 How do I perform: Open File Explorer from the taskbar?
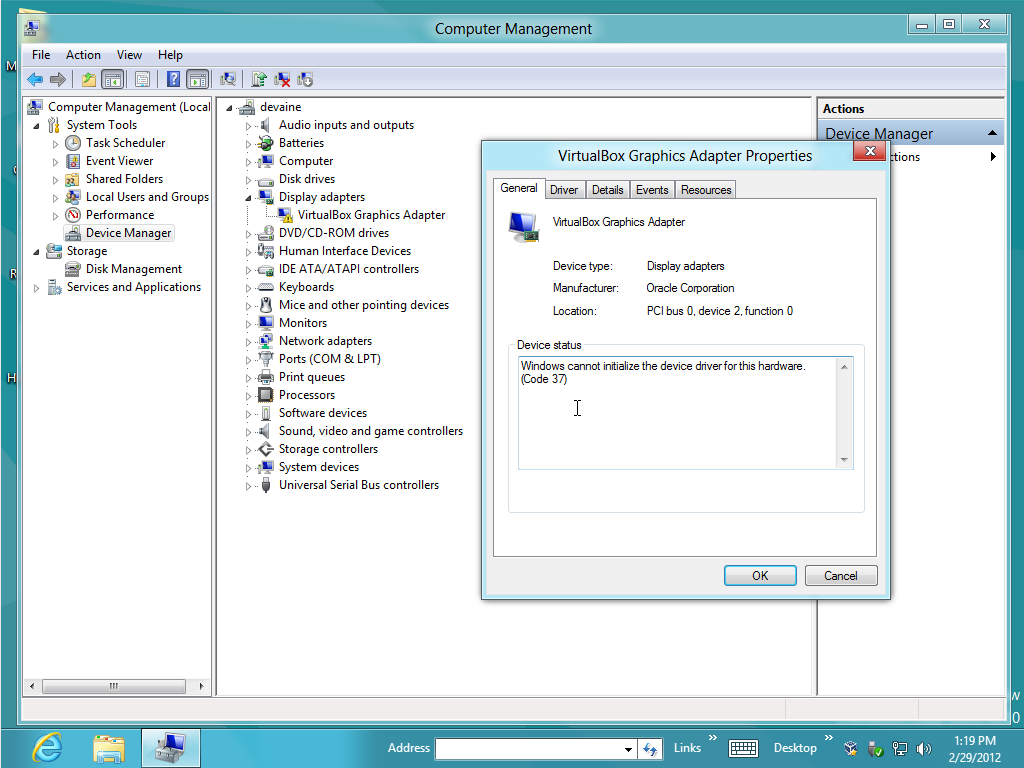(x=108, y=748)
